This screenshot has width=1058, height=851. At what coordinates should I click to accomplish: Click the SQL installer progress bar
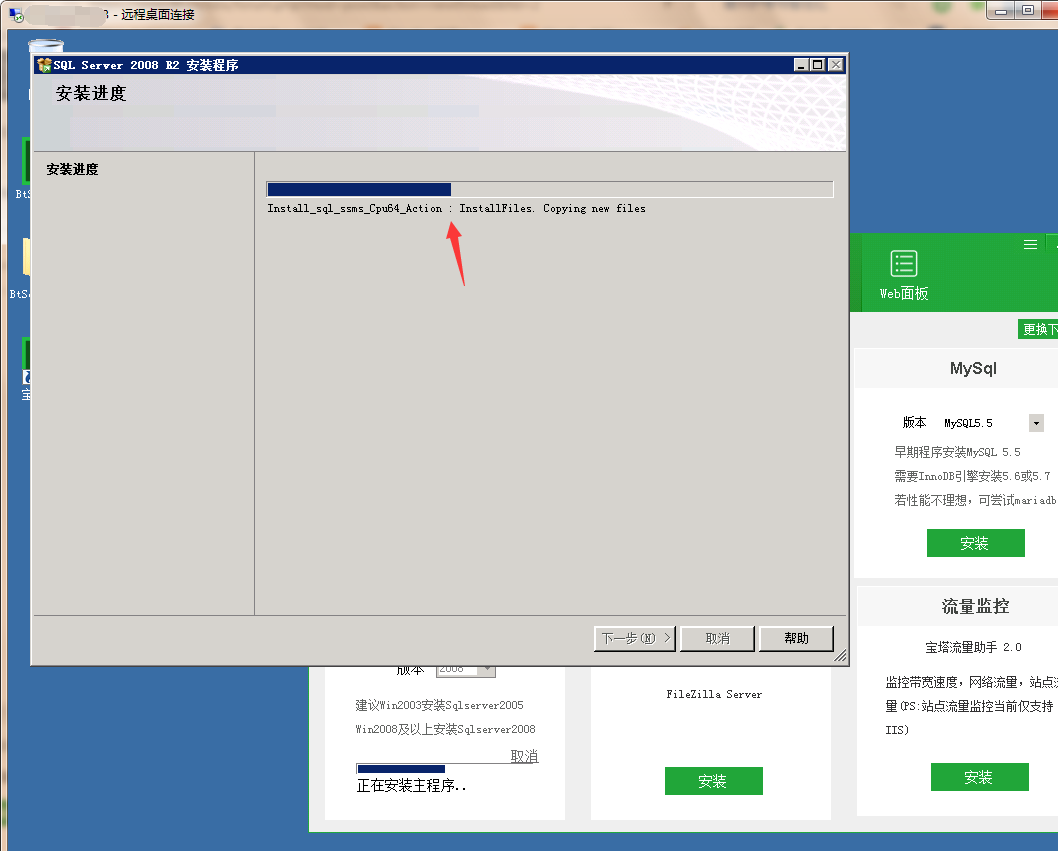pyautogui.click(x=550, y=189)
